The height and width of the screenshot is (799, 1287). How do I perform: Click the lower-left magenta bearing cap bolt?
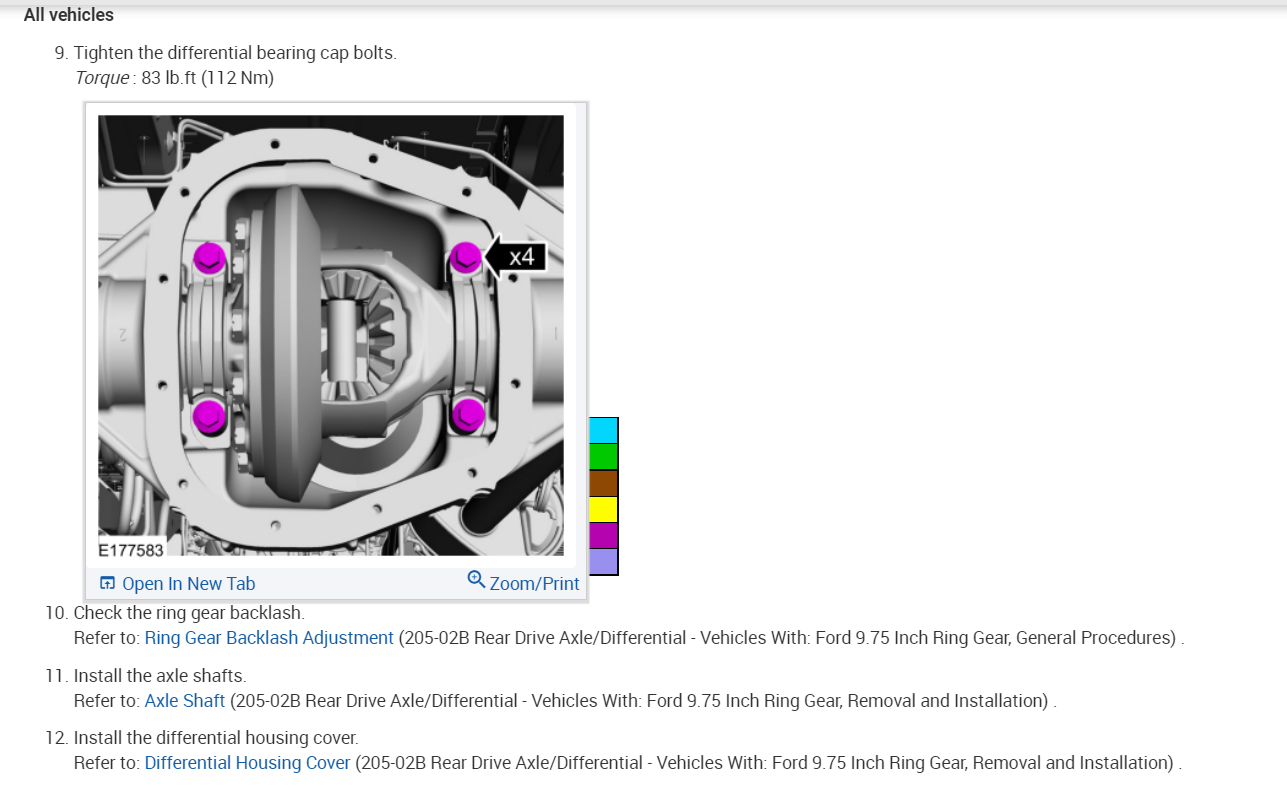(x=209, y=415)
